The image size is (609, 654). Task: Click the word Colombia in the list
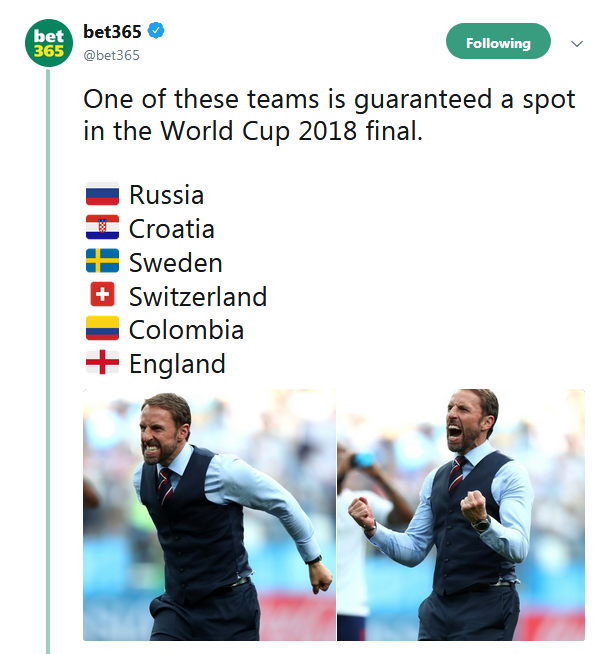point(186,330)
